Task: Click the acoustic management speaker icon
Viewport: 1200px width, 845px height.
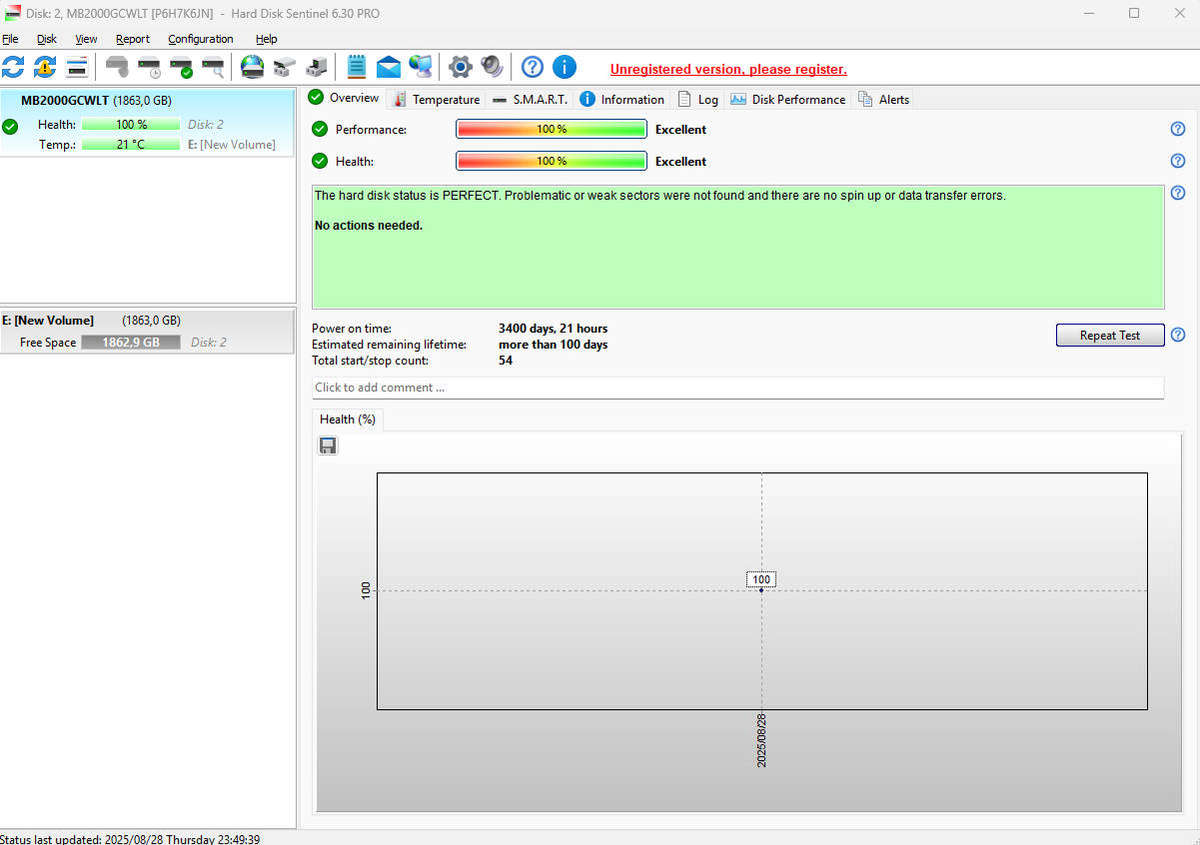Action: 492,67
